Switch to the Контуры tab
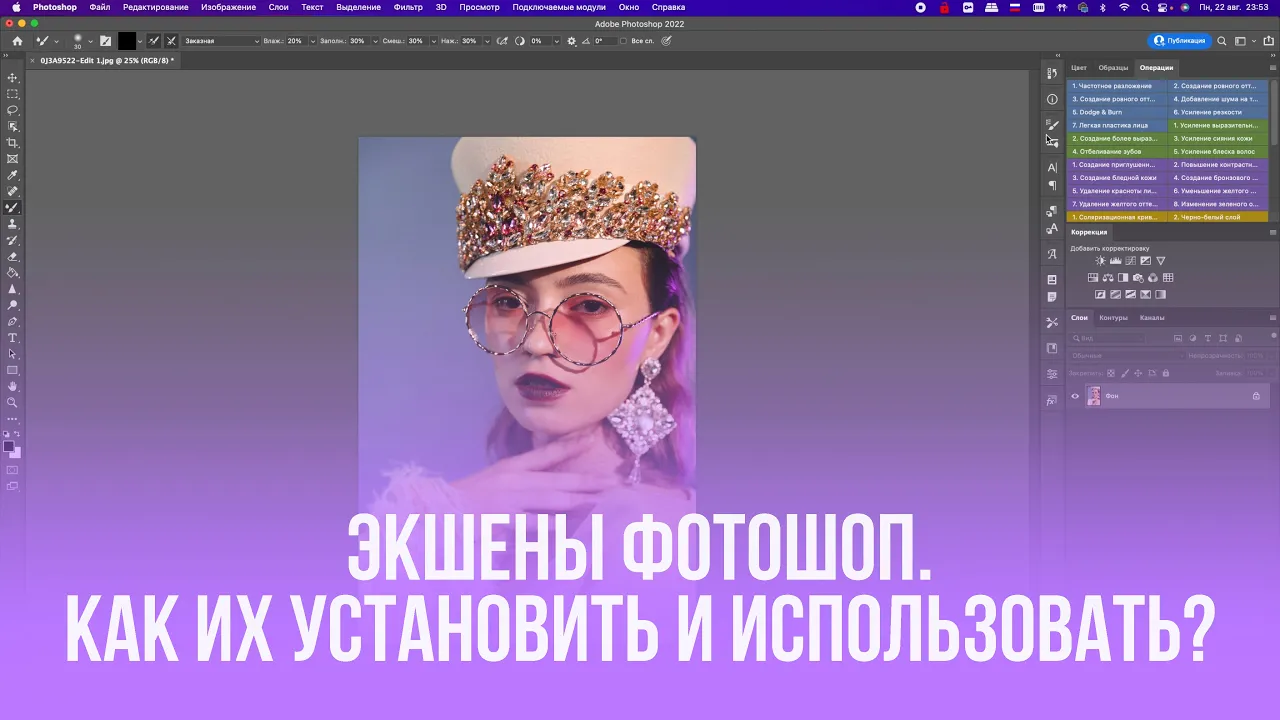The height and width of the screenshot is (720, 1280). coord(1113,318)
